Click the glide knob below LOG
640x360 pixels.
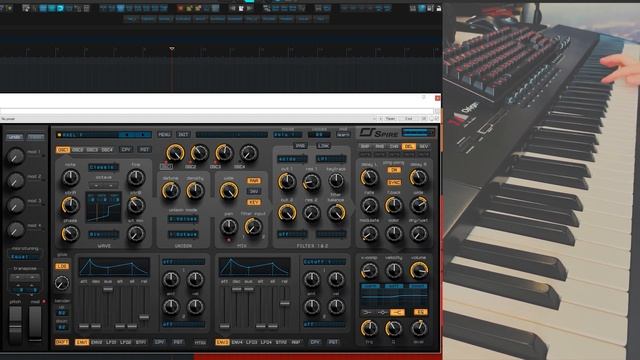[62, 283]
